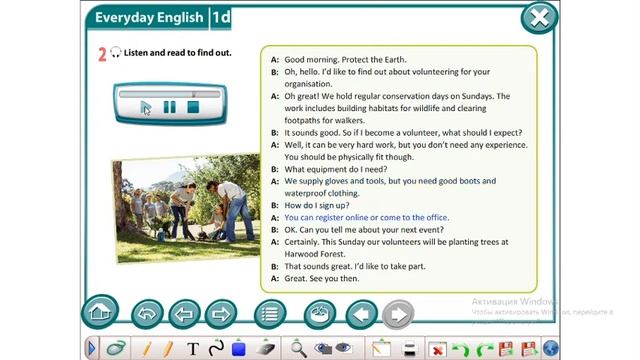Screen dimensions: 640x360
Task: Select the thin orange pen tool
Action: point(147,349)
